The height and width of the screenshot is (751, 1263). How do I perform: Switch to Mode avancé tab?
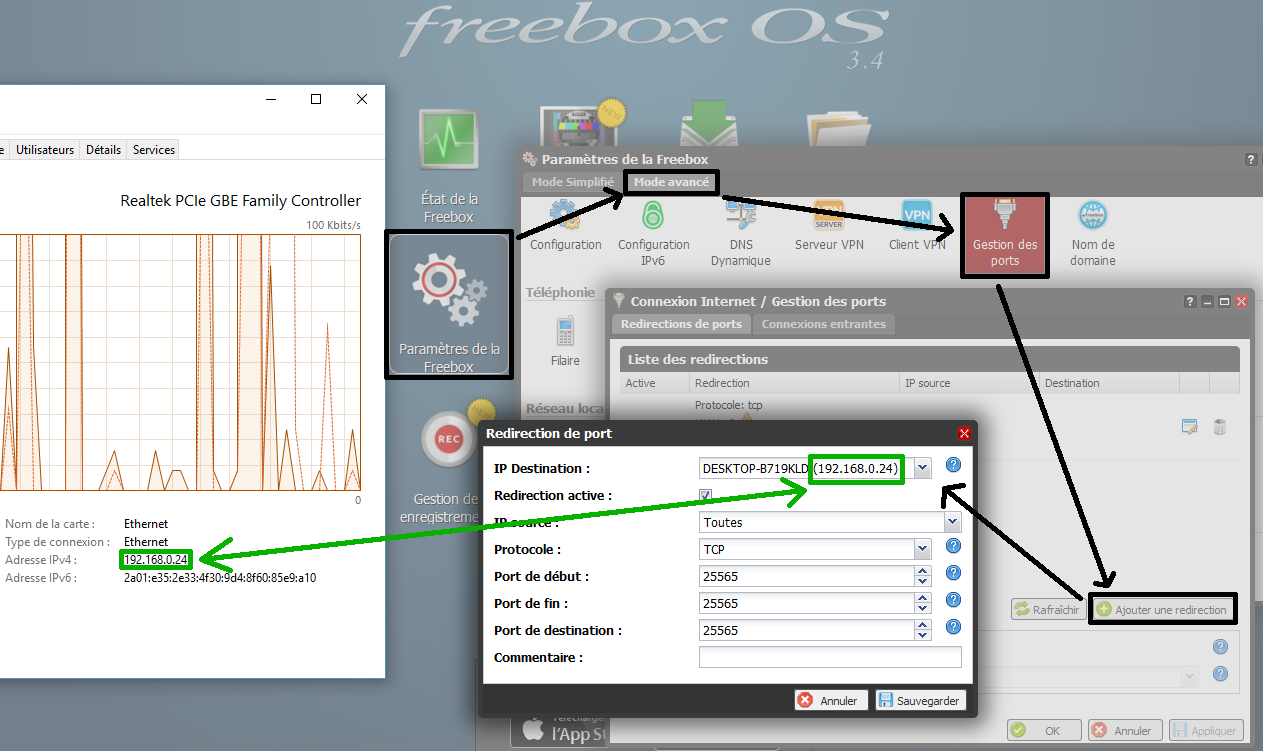click(671, 182)
